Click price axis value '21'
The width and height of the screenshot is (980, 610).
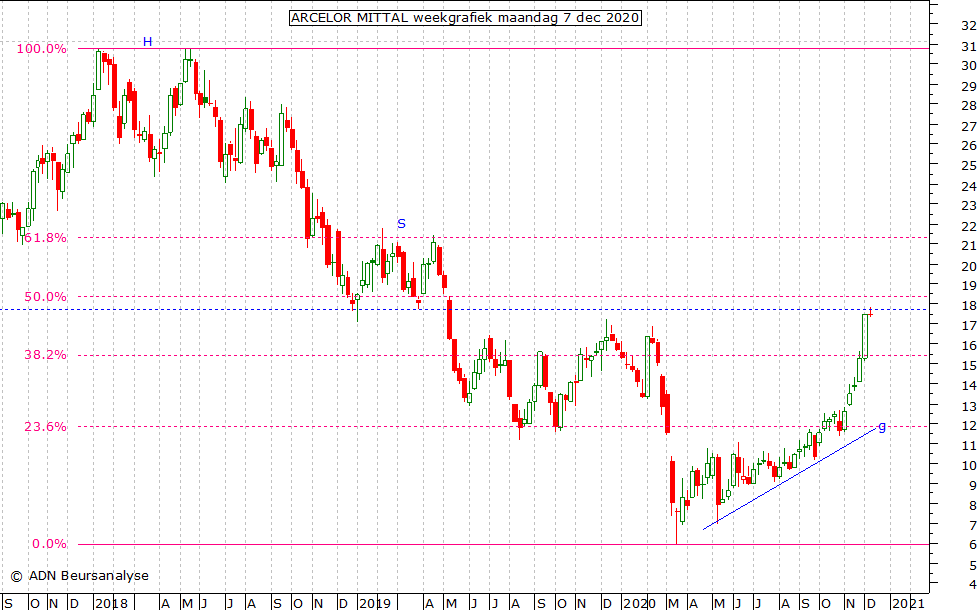pos(969,246)
